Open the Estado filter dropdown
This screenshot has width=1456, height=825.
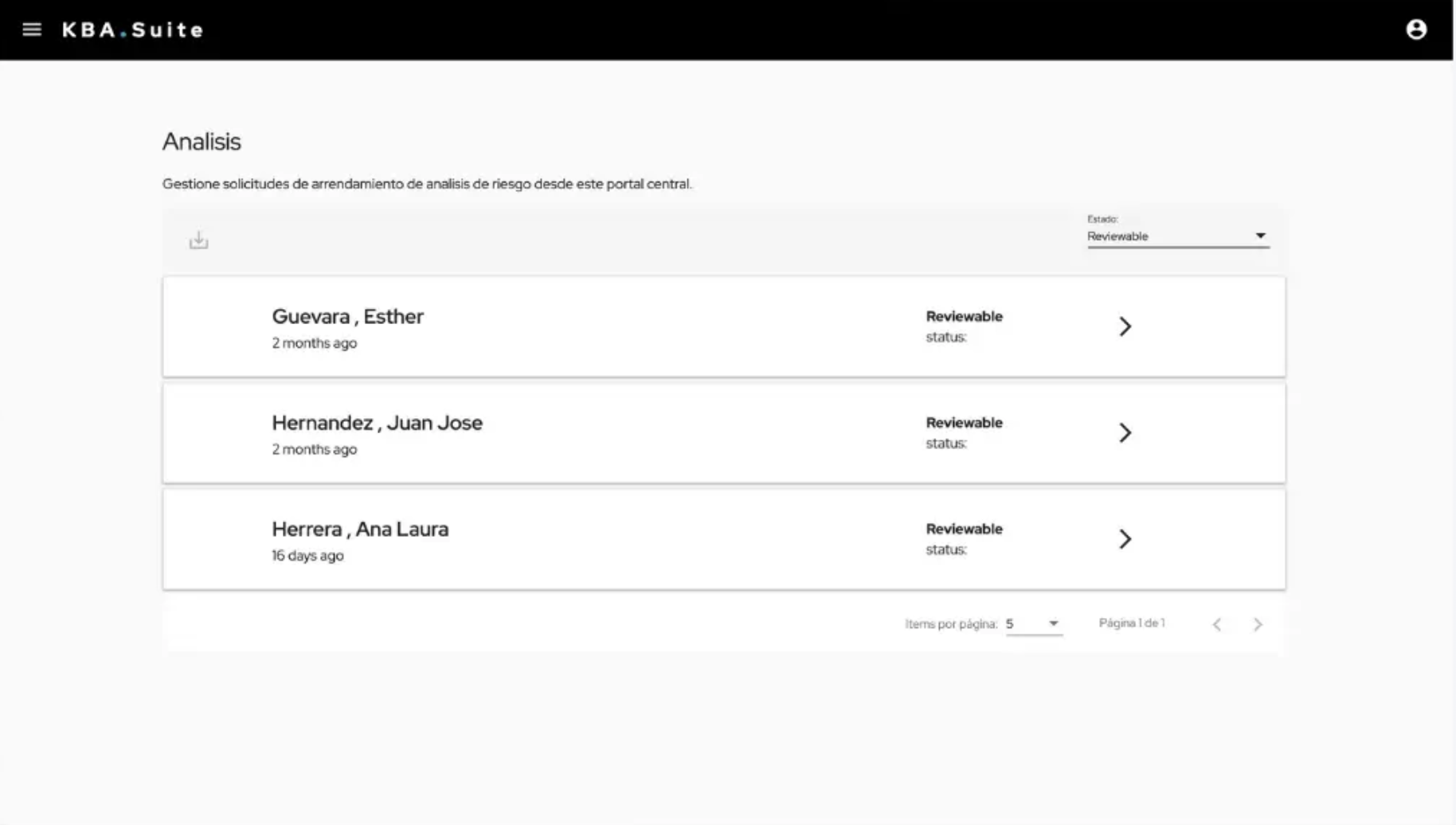tap(1178, 236)
